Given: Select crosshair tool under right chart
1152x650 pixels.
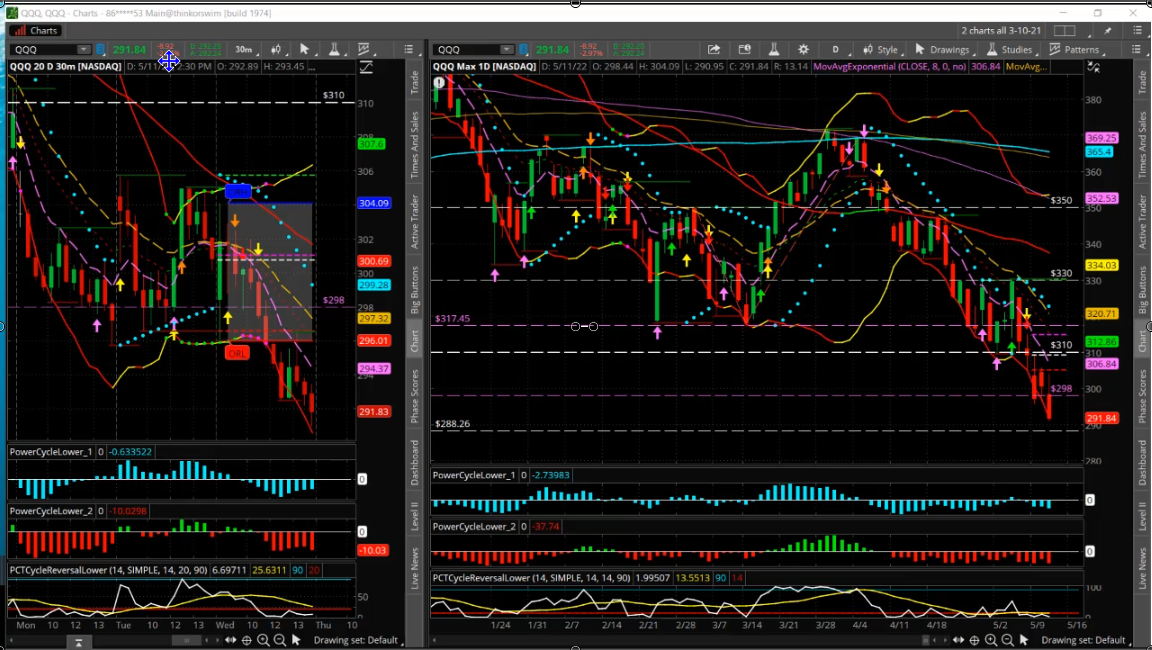Looking at the screenshot, I should pyautogui.click(x=975, y=640).
